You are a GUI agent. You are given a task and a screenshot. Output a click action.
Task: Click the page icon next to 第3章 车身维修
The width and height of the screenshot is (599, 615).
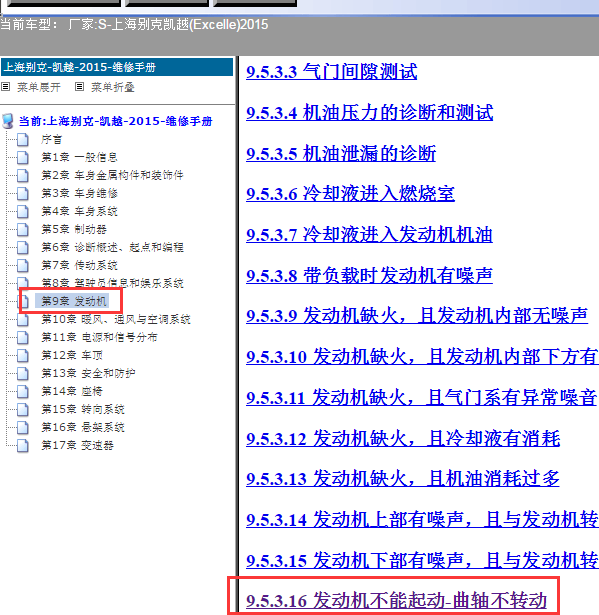23,193
